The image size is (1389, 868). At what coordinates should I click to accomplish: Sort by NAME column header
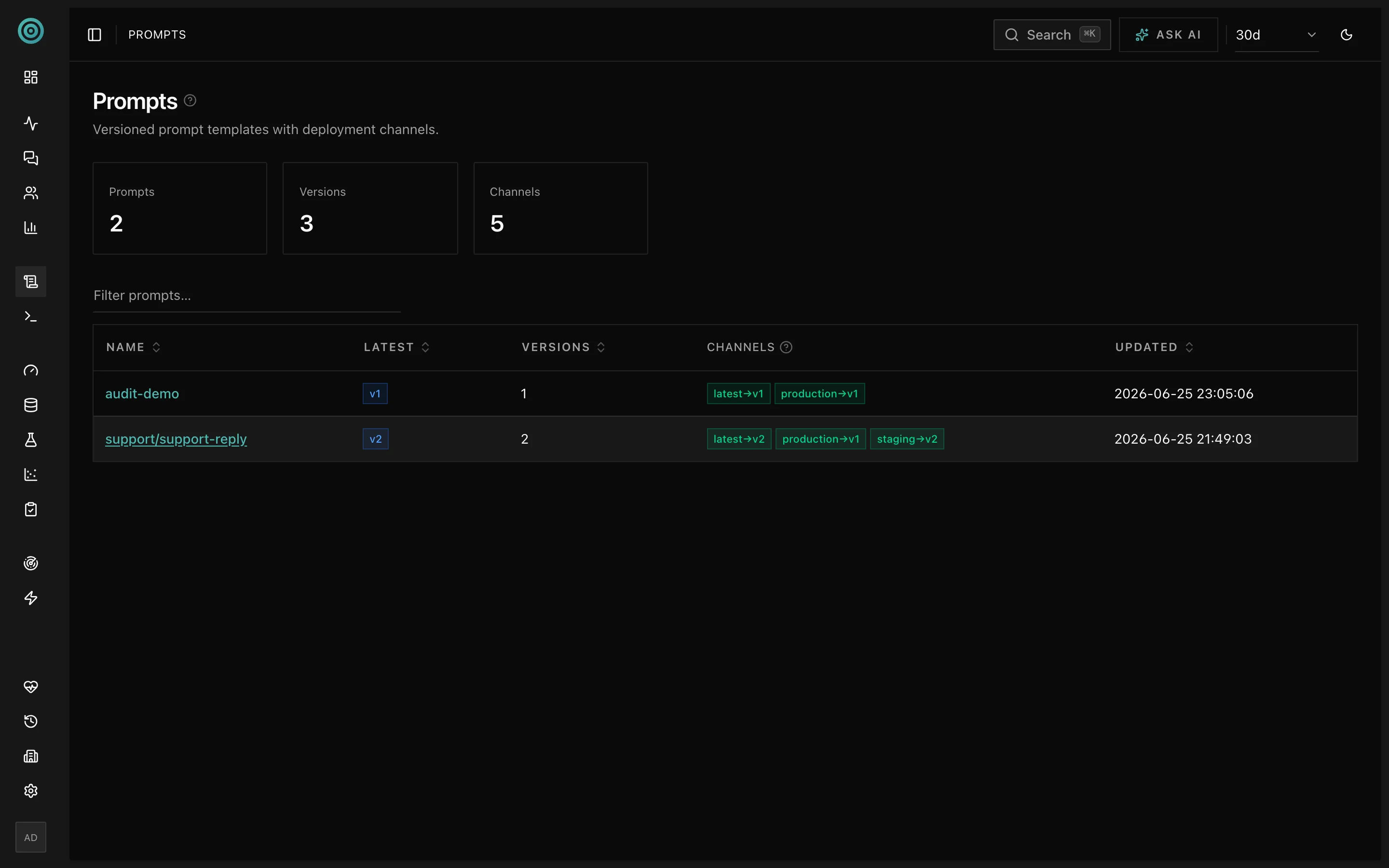[133, 347]
